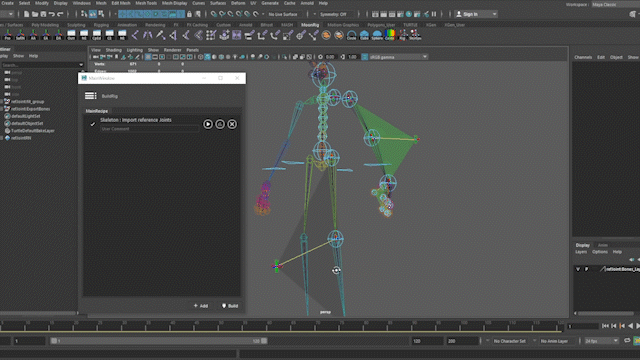Select defaultLightSet in Outliner
Viewport: 640px width, 360px height.
pyautogui.click(x=25, y=116)
